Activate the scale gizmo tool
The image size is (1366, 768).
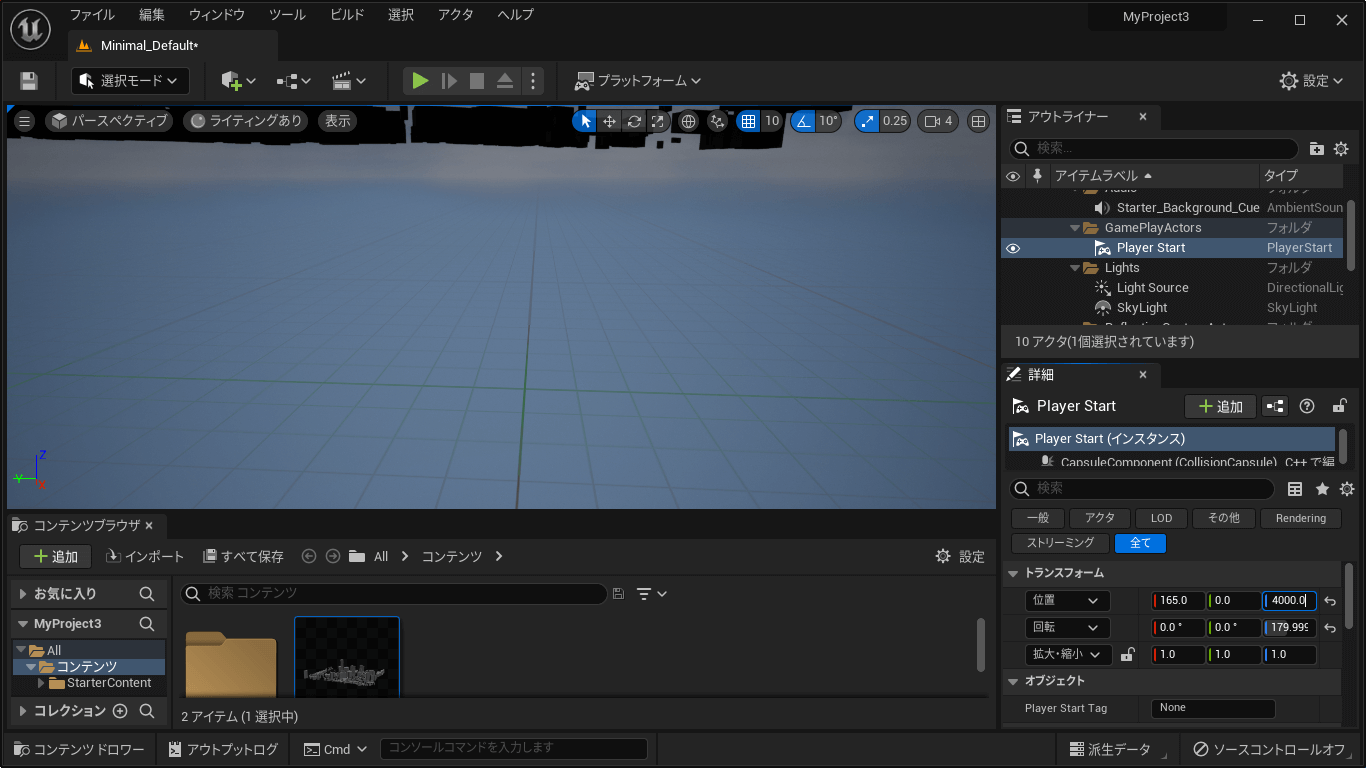click(658, 121)
